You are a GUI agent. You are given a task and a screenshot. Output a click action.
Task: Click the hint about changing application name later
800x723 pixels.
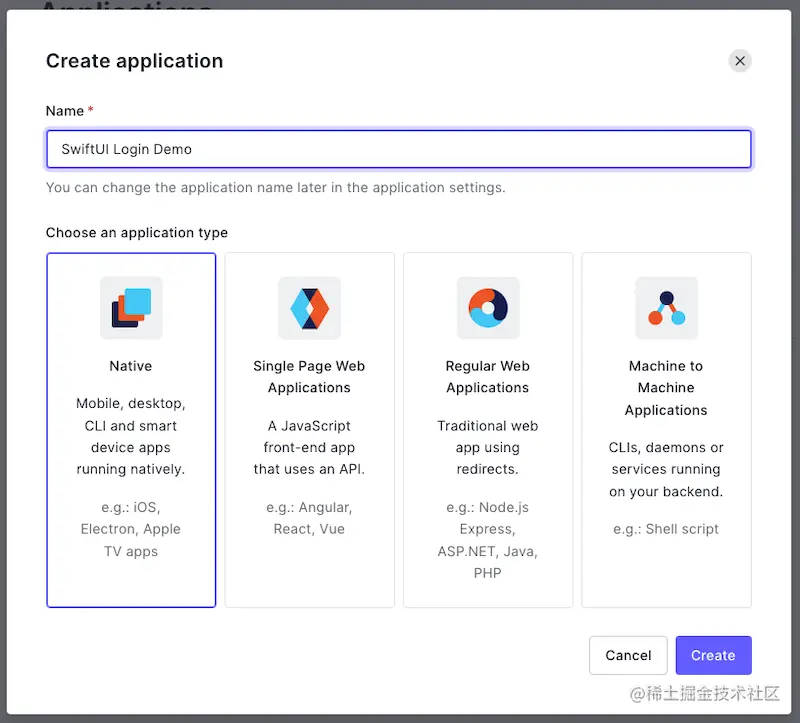point(276,188)
